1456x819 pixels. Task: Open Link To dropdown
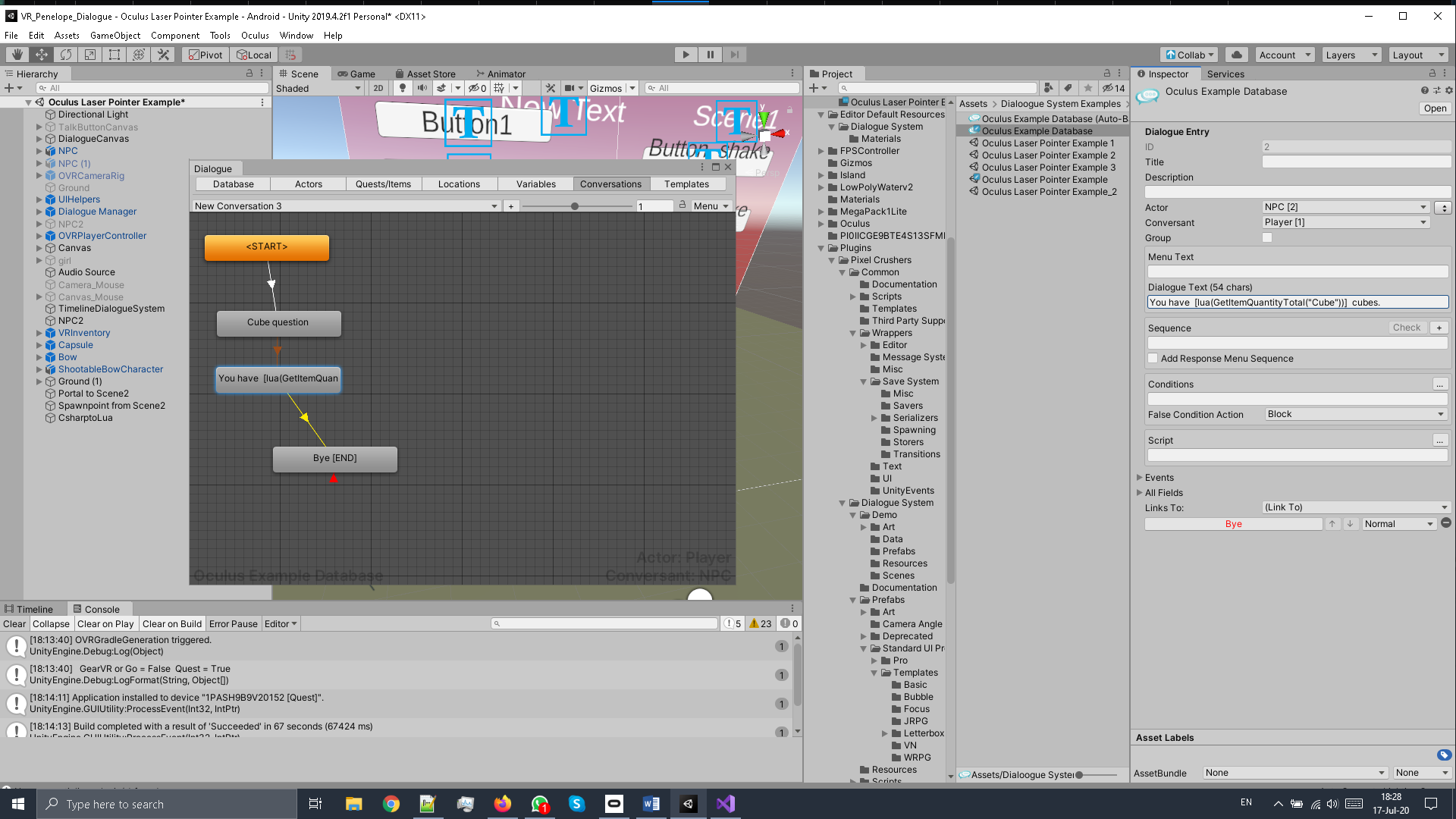tap(1356, 507)
